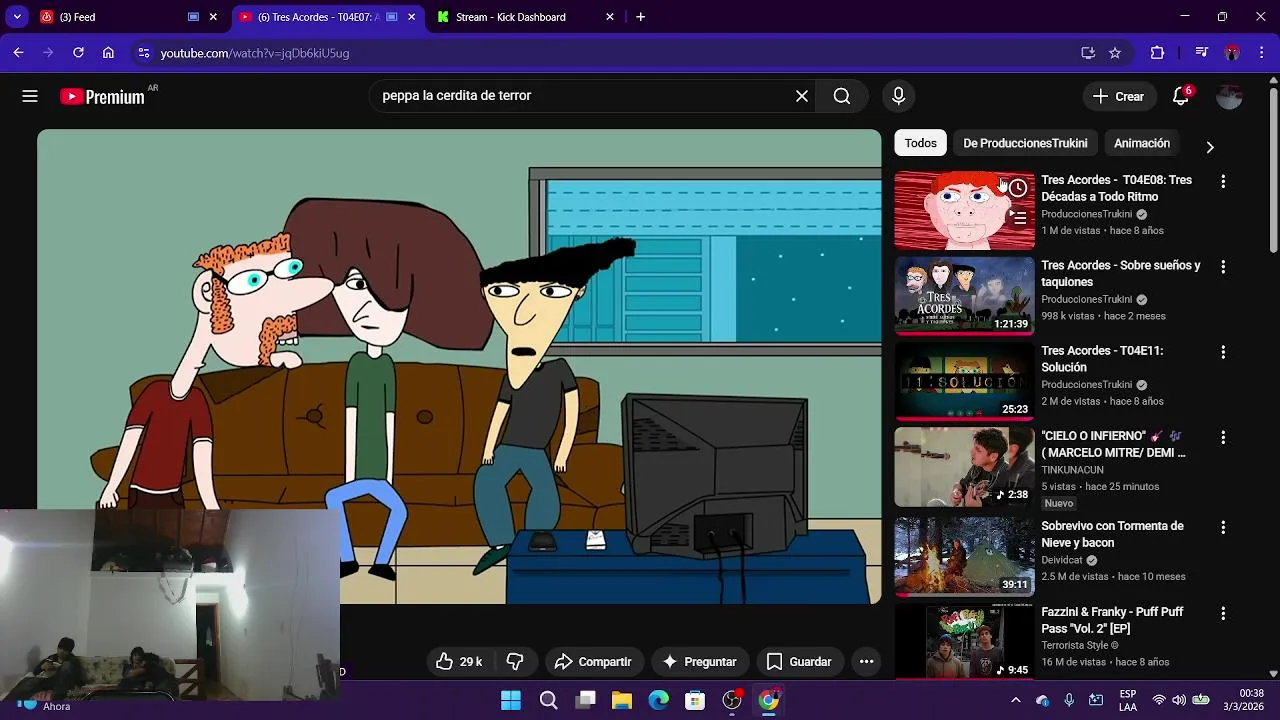Screen dimensions: 1280x720
Task: Show more filter chips with arrow
Action: click(x=1210, y=147)
